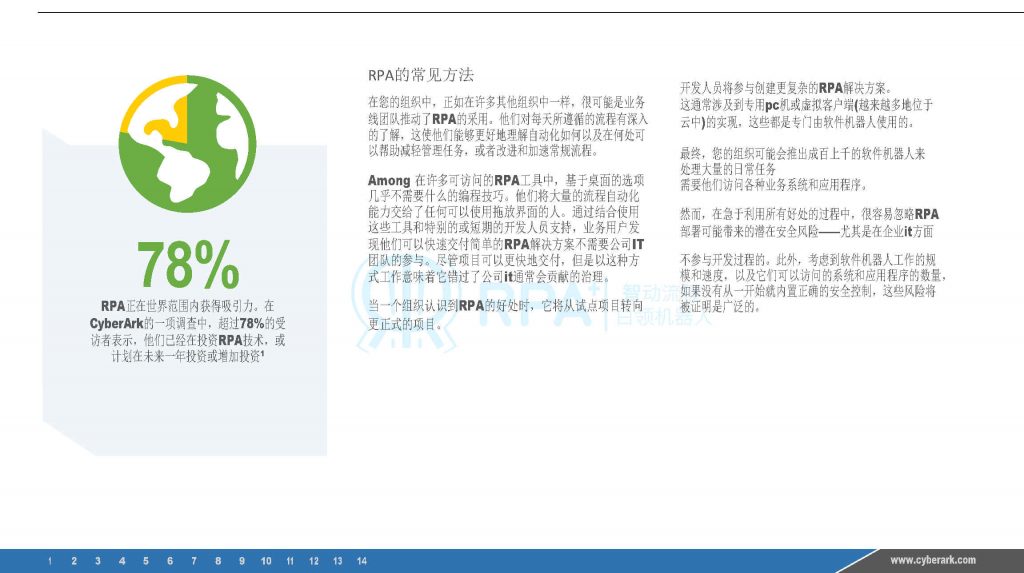Select page 10 in footer navigation
The image size is (1024, 573).
pos(266,561)
